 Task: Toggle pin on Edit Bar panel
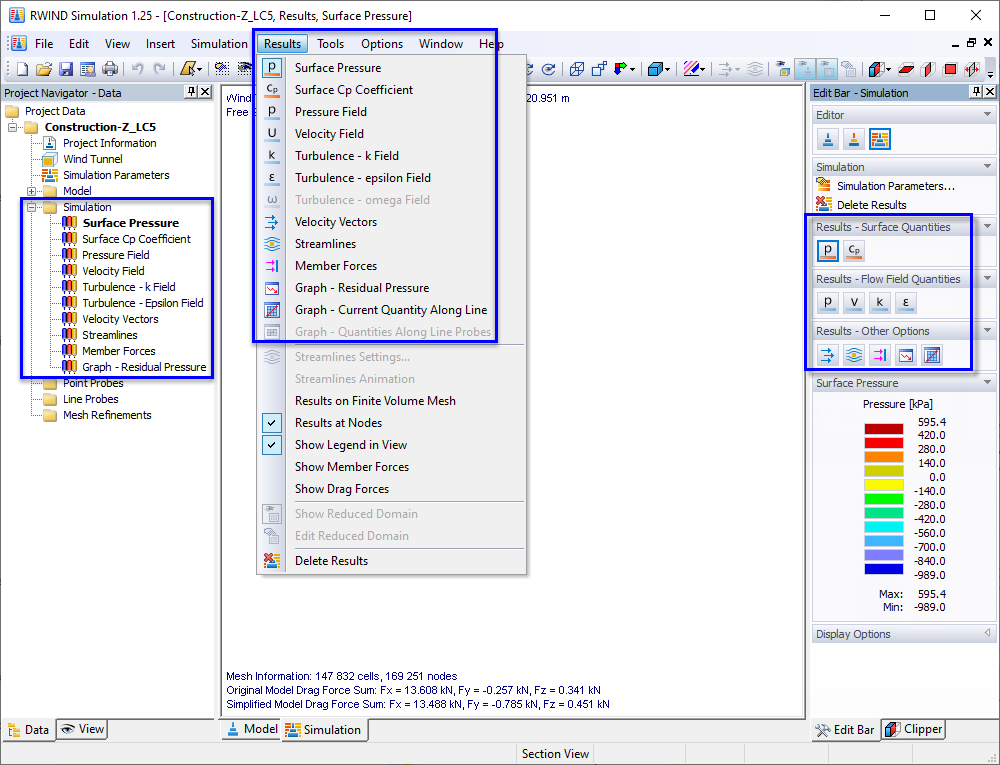(976, 92)
